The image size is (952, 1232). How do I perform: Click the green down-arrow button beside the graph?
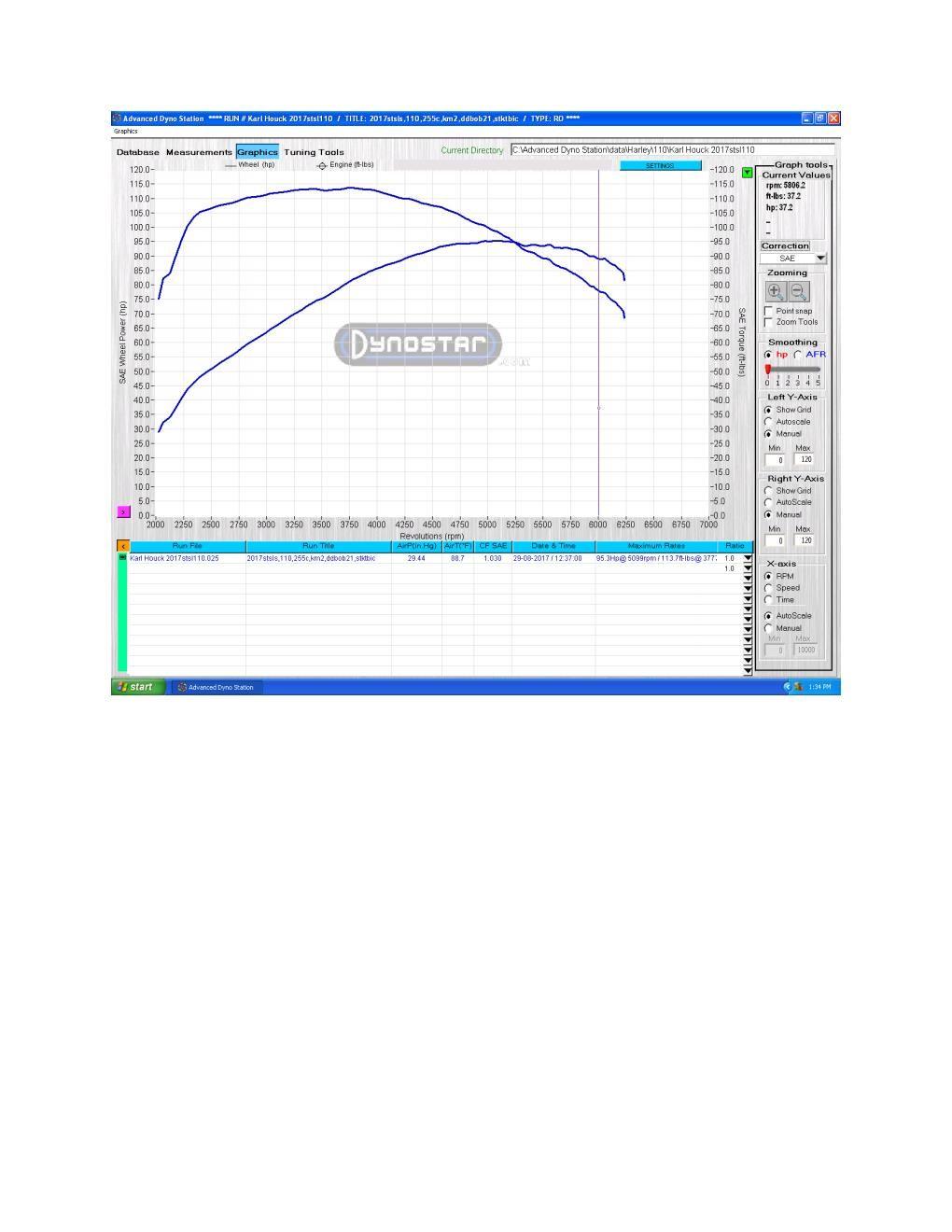(747, 173)
